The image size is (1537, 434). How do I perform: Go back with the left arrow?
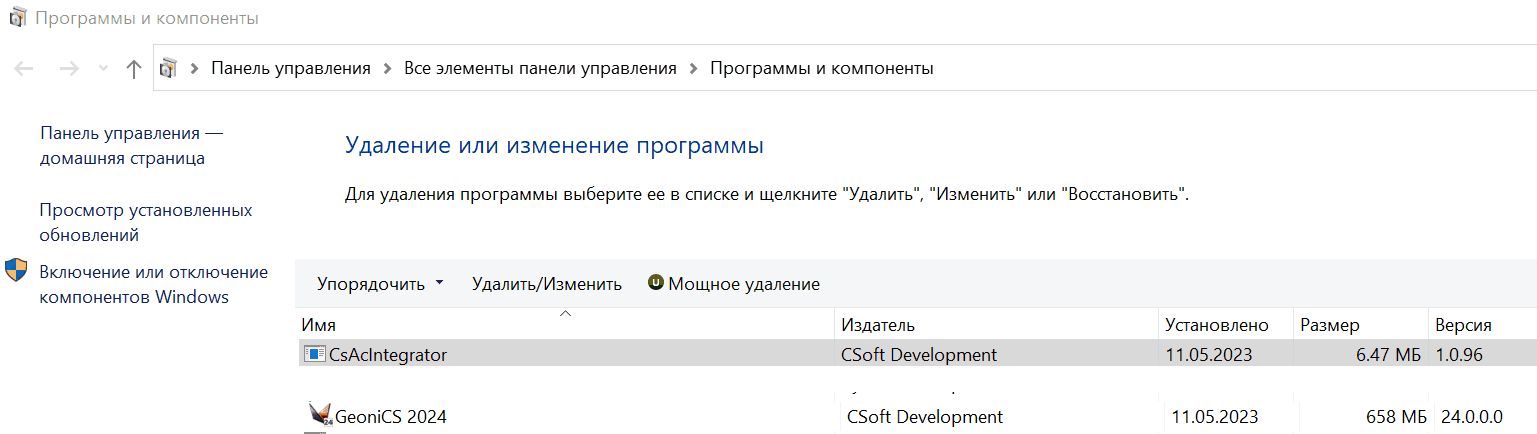pyautogui.click(x=25, y=68)
